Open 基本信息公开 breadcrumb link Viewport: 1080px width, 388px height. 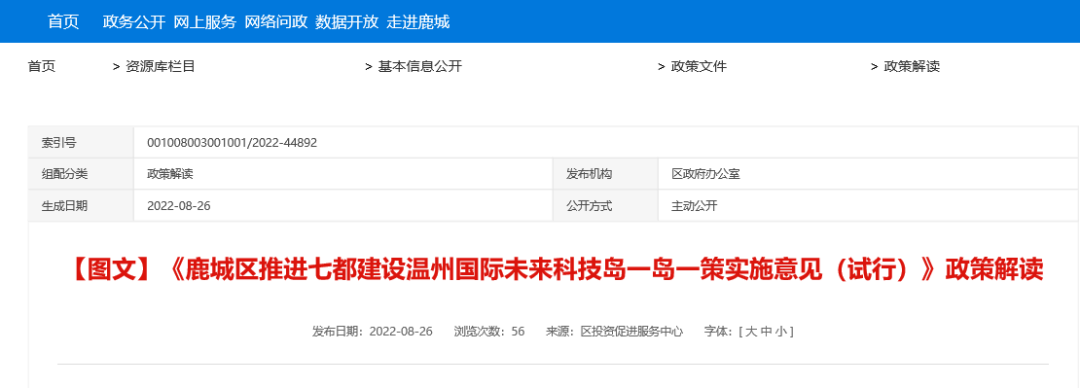(420, 67)
